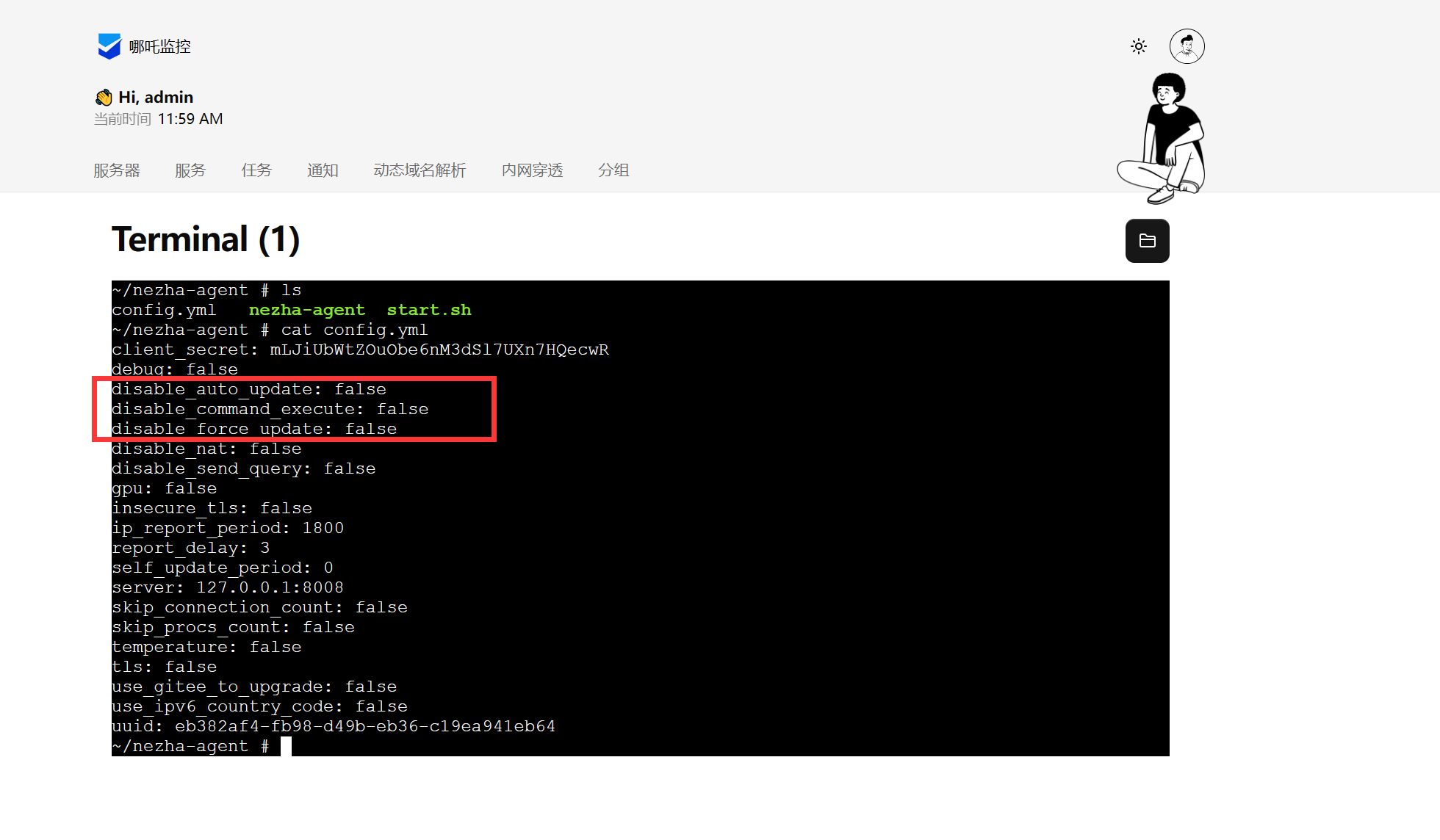Click the green start.sh filename
Screen dimensions: 1440x840
(429, 310)
